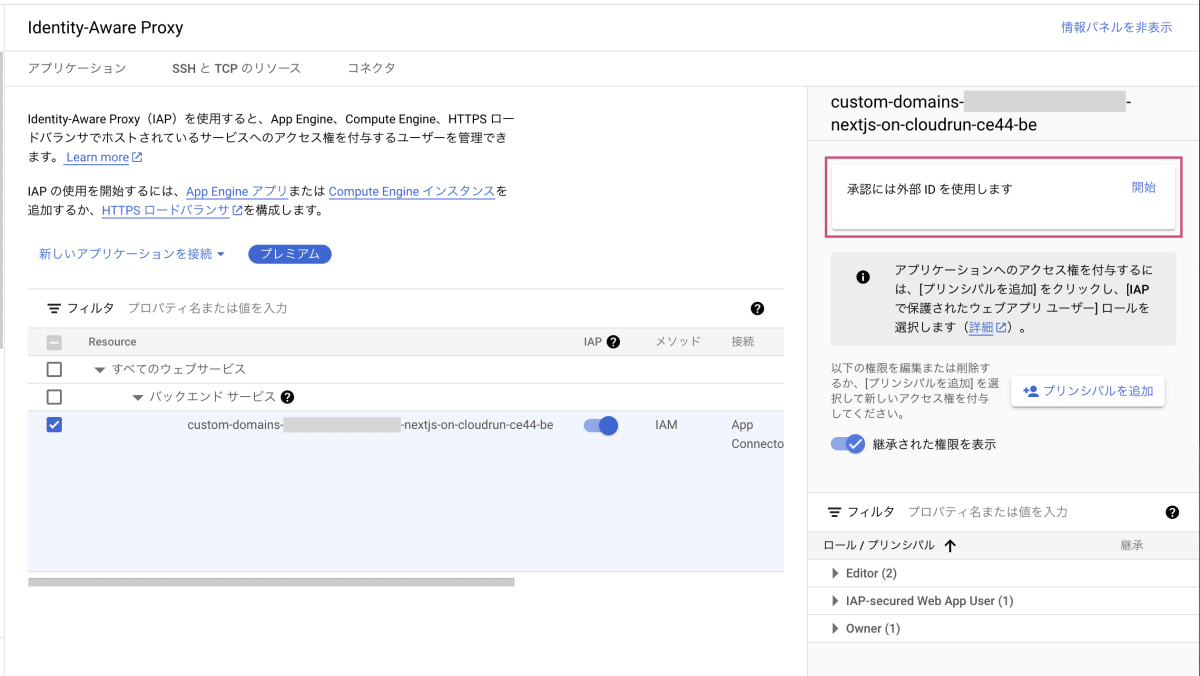
Task: Click 情報パネルを非表示 link
Action: coord(1116,27)
